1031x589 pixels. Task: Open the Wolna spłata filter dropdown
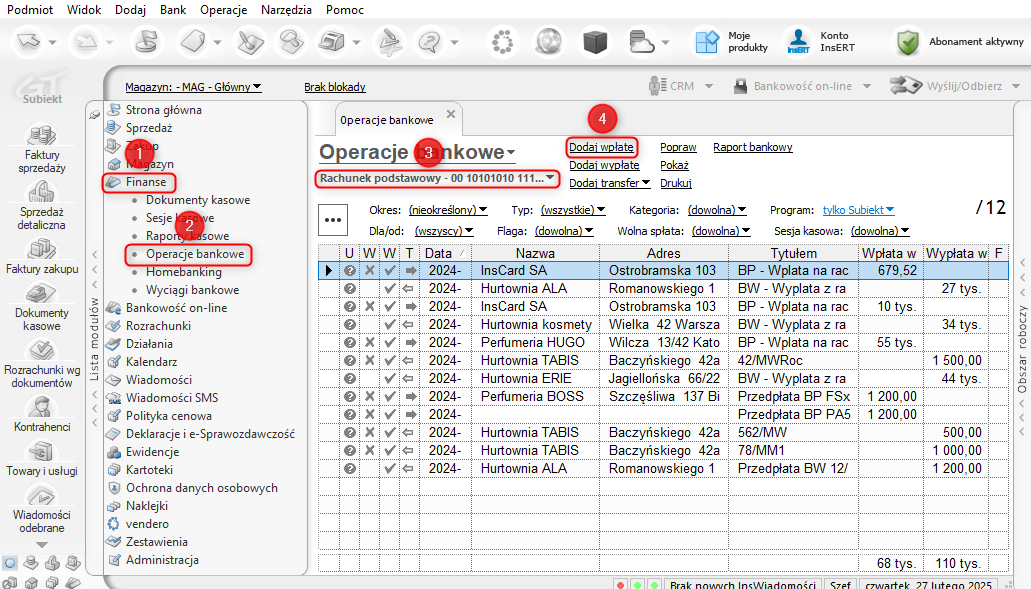pos(721,231)
